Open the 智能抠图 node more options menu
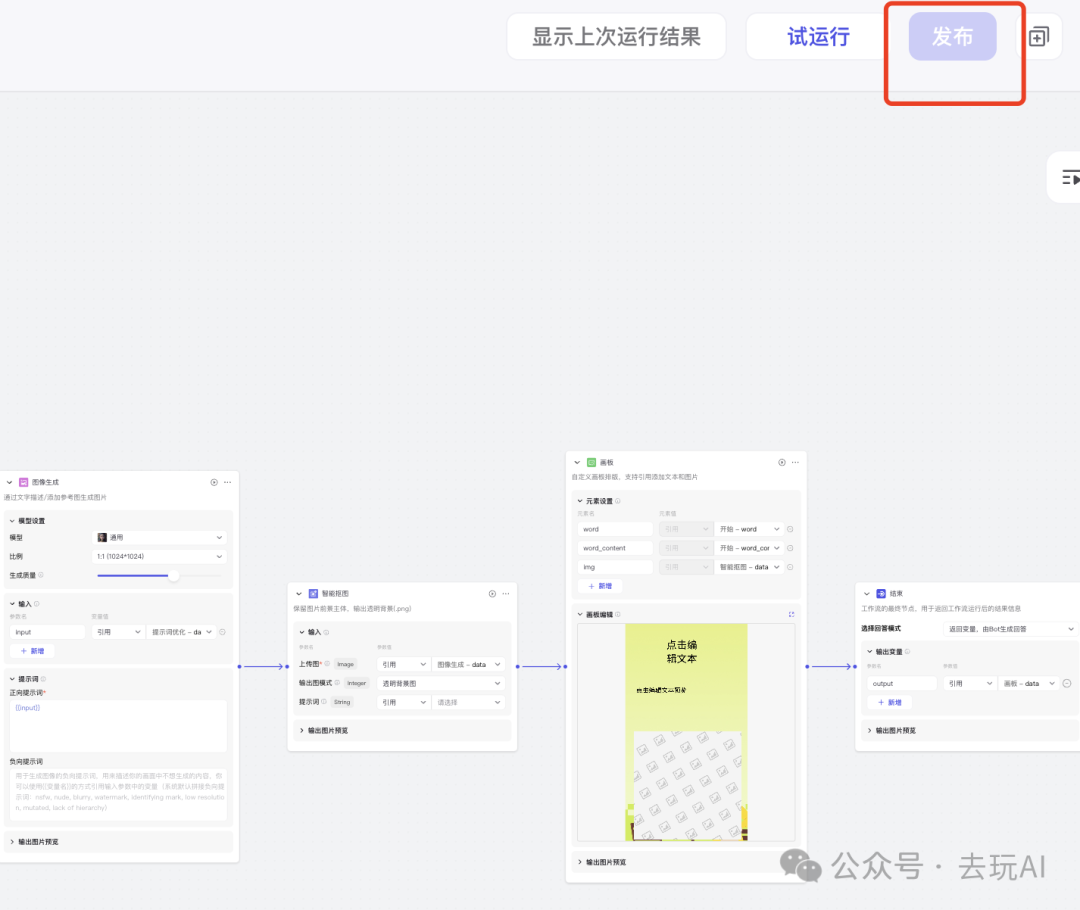This screenshot has height=910, width=1080. tap(506, 594)
